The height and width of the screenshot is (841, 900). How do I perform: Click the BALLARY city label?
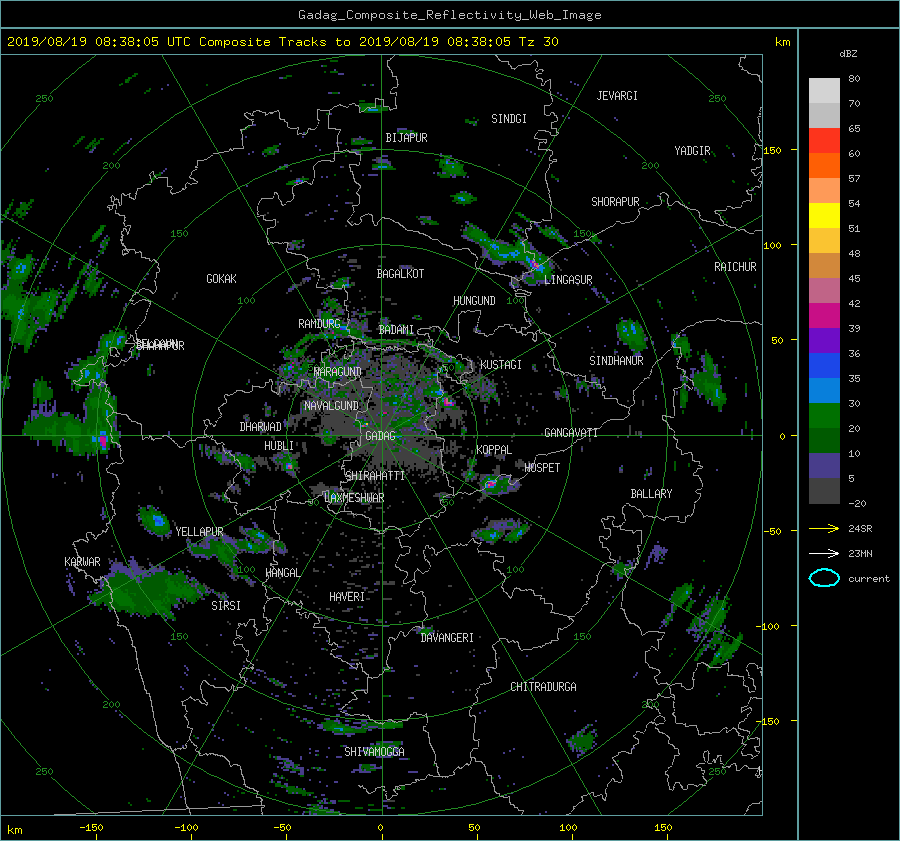pos(651,494)
